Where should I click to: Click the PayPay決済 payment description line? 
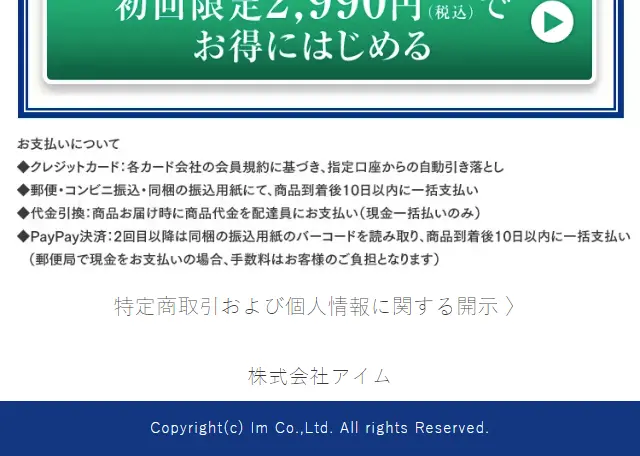point(324,236)
